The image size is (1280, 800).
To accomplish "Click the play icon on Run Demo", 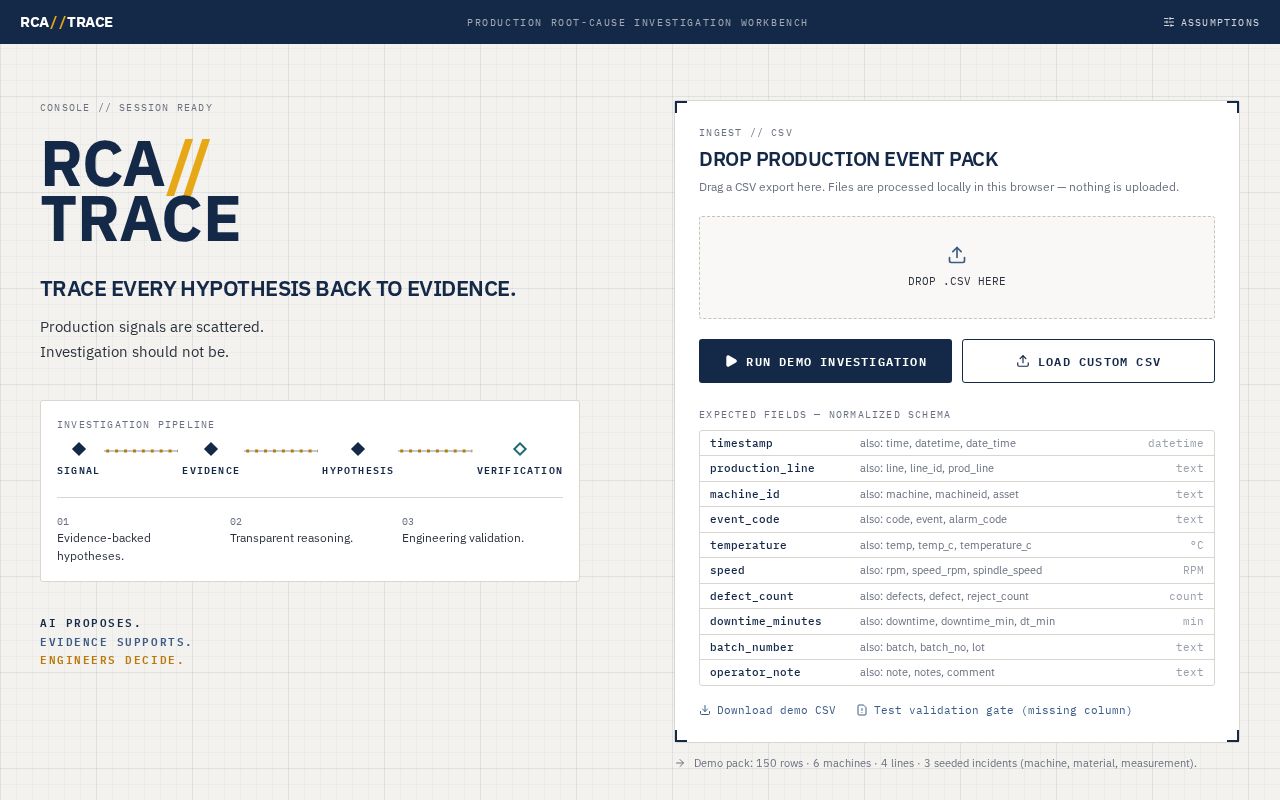I will 731,361.
